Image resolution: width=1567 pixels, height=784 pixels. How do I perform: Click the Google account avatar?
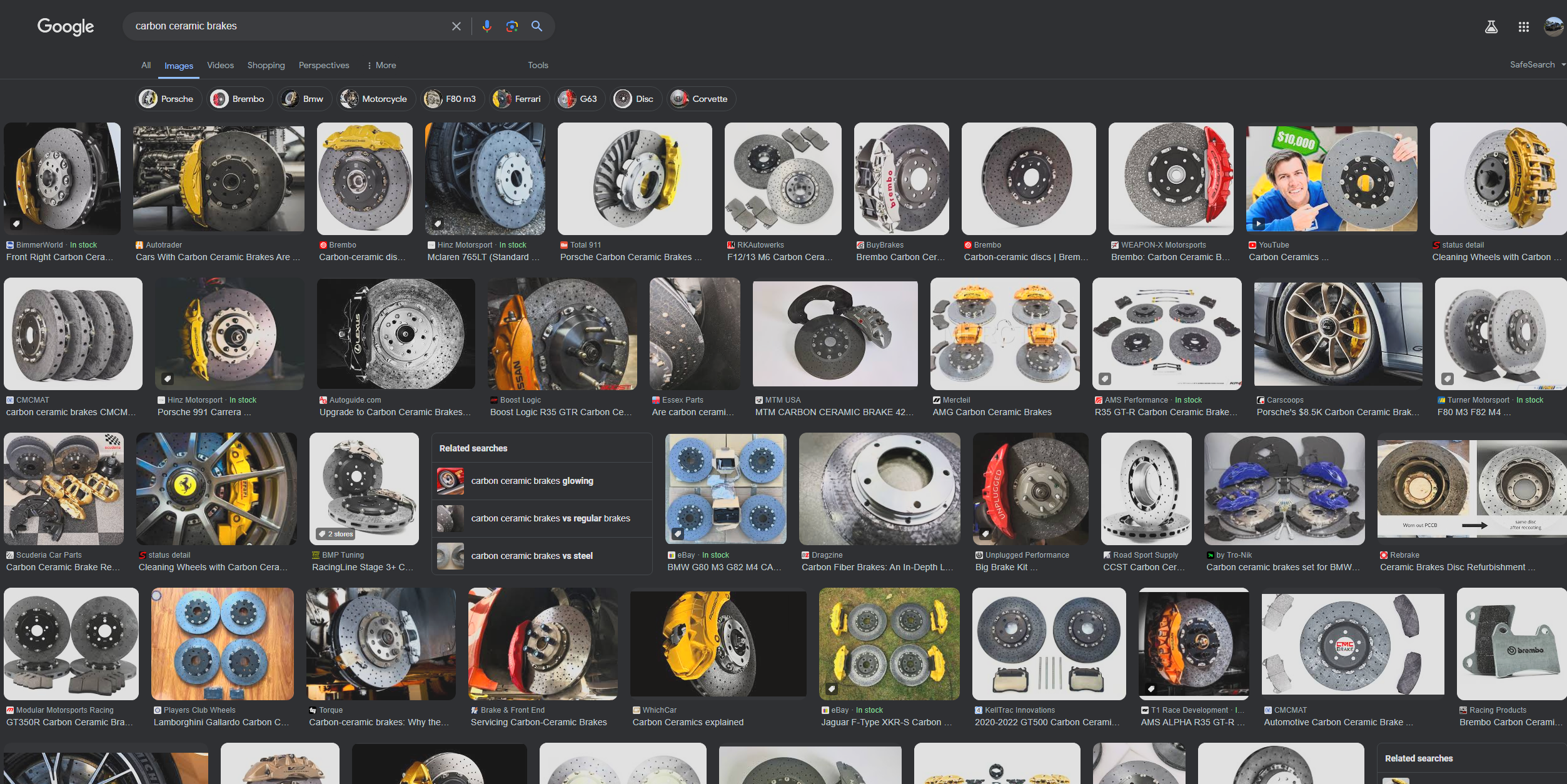[1553, 27]
